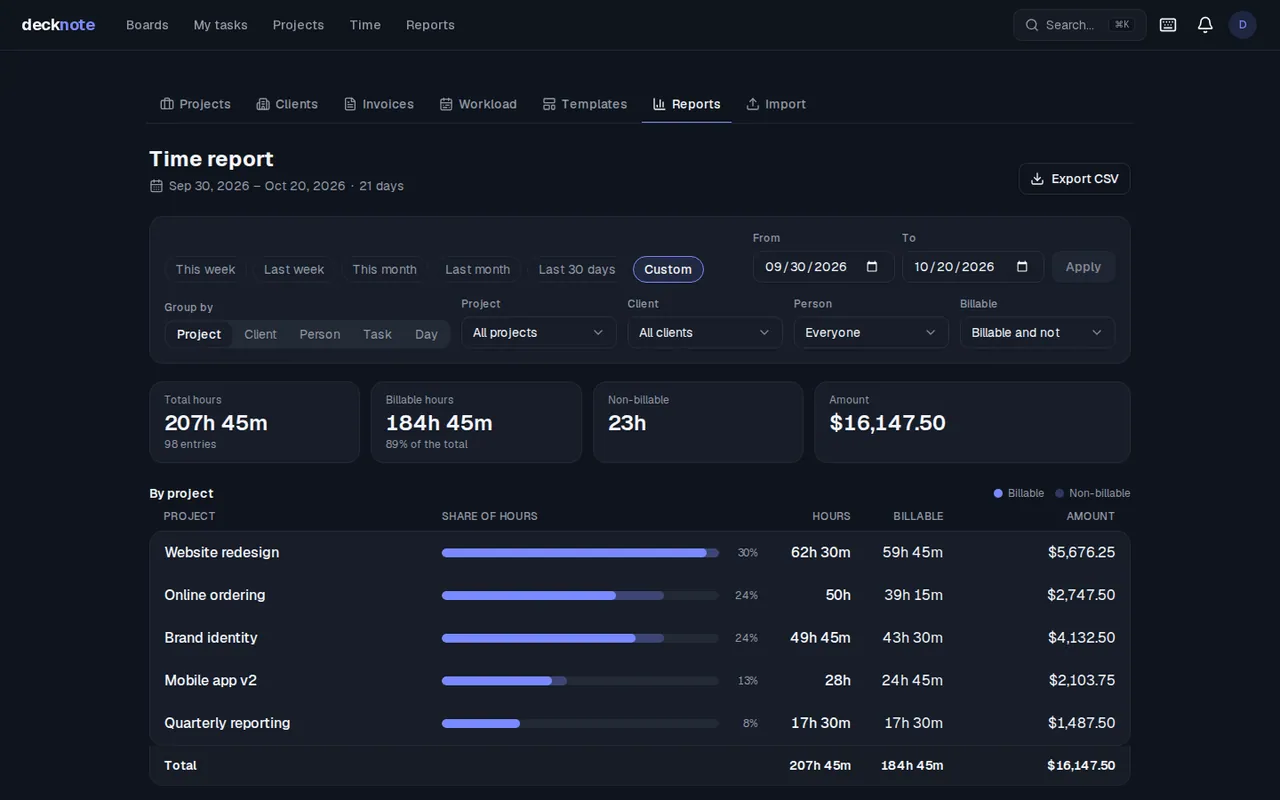Click the Search box in header

1079,25
